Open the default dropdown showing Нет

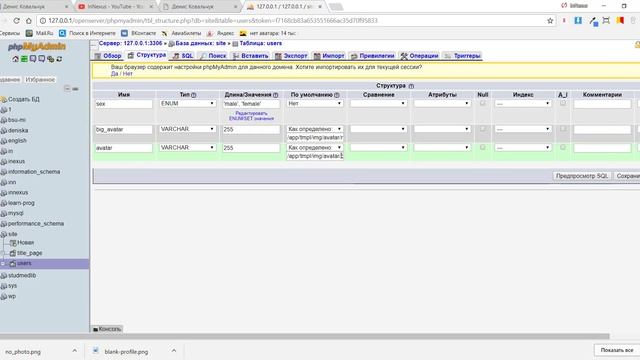click(x=315, y=104)
